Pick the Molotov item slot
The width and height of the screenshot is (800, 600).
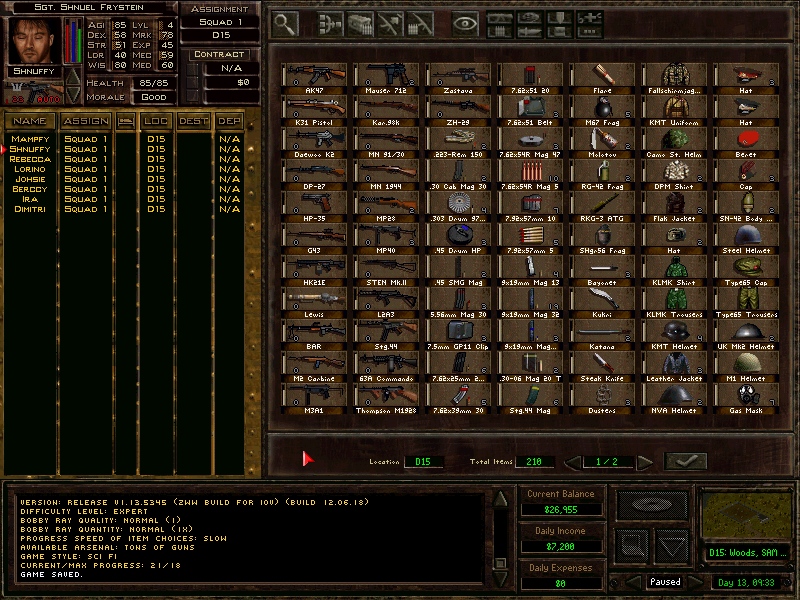(x=602, y=142)
